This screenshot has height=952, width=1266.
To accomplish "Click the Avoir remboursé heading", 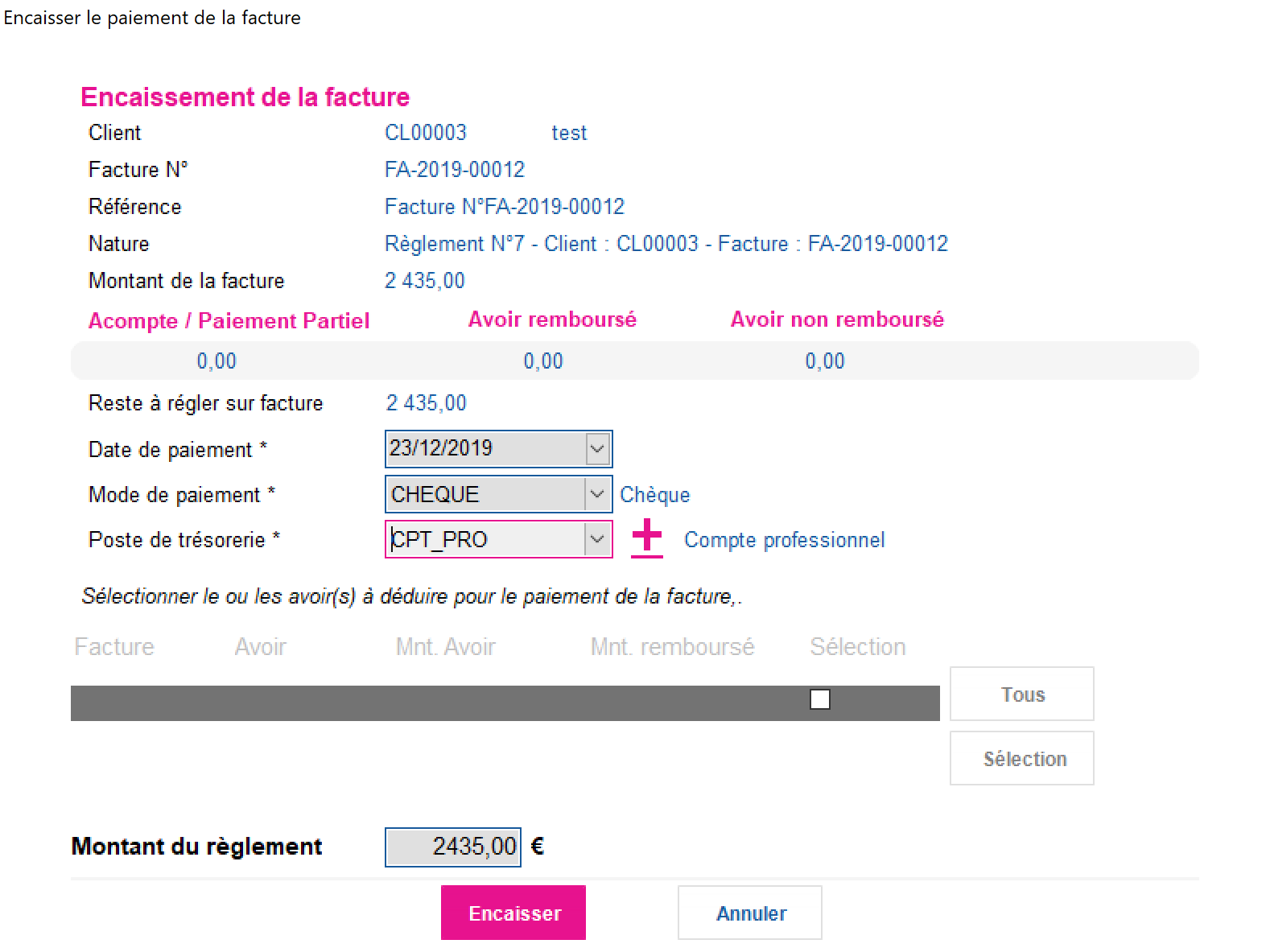I will (553, 319).
